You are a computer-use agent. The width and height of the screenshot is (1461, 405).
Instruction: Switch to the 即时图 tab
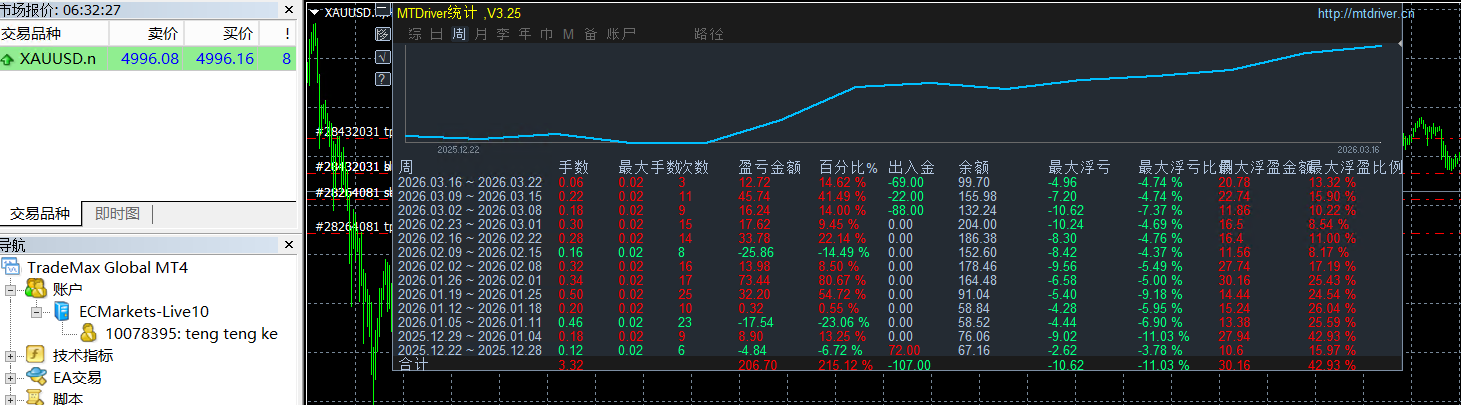117,213
